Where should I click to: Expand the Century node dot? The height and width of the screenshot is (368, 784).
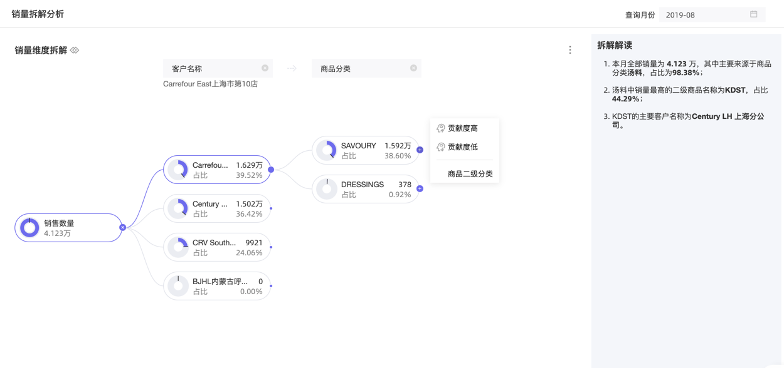pos(271,208)
